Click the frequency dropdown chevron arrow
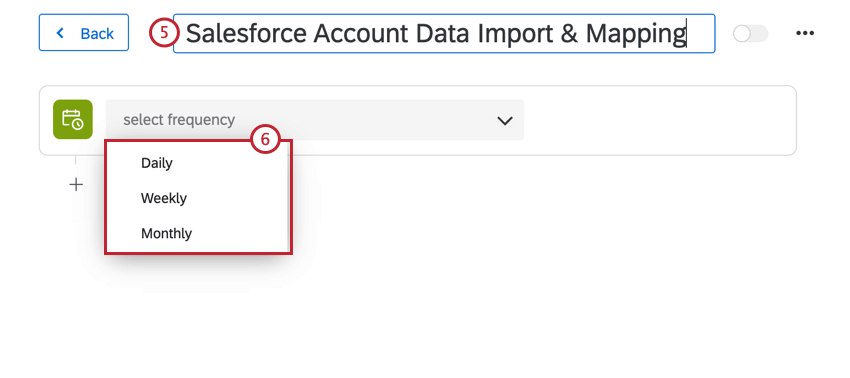This screenshot has width=850, height=378. coord(505,120)
